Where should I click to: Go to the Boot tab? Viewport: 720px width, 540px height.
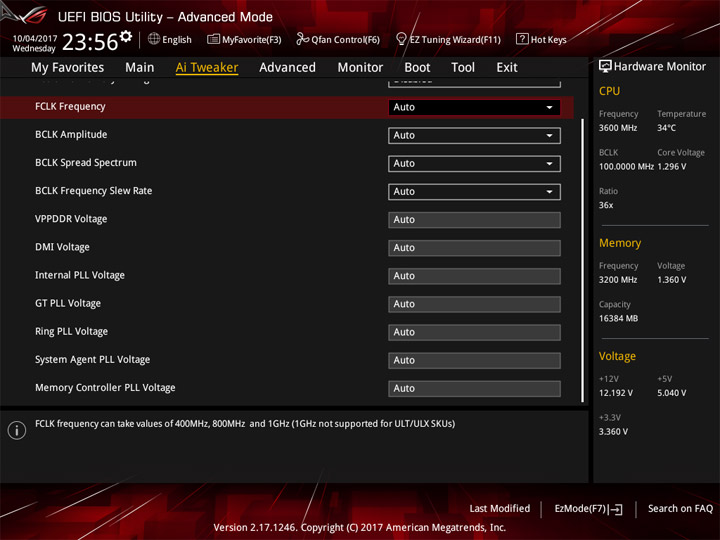click(x=417, y=68)
